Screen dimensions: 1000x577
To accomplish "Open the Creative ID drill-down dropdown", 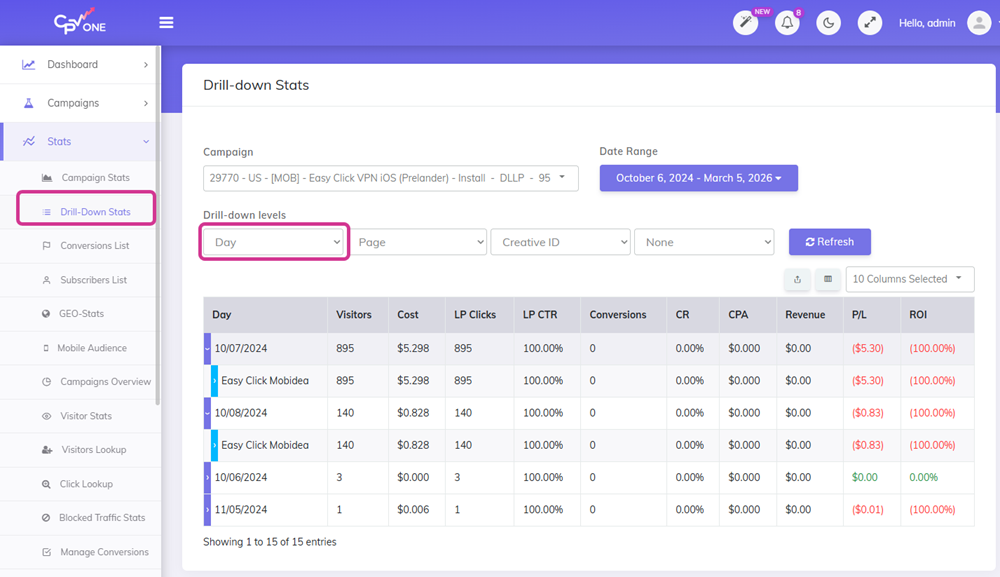I will coord(560,242).
